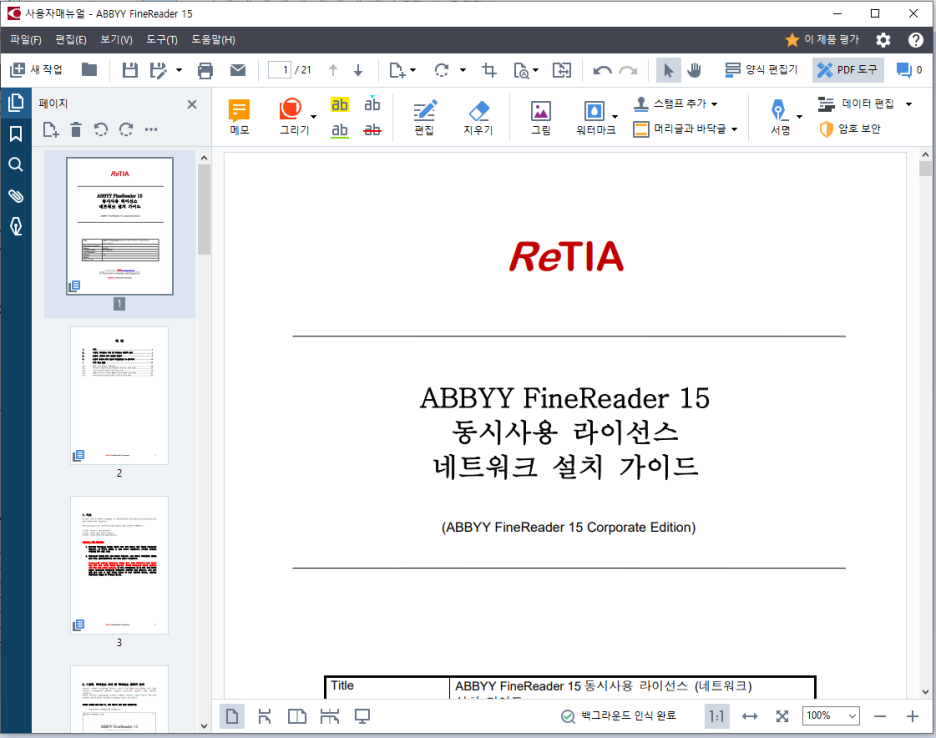The image size is (936, 738).
Task: Open the Edit (편집) menu
Action: pos(71,39)
